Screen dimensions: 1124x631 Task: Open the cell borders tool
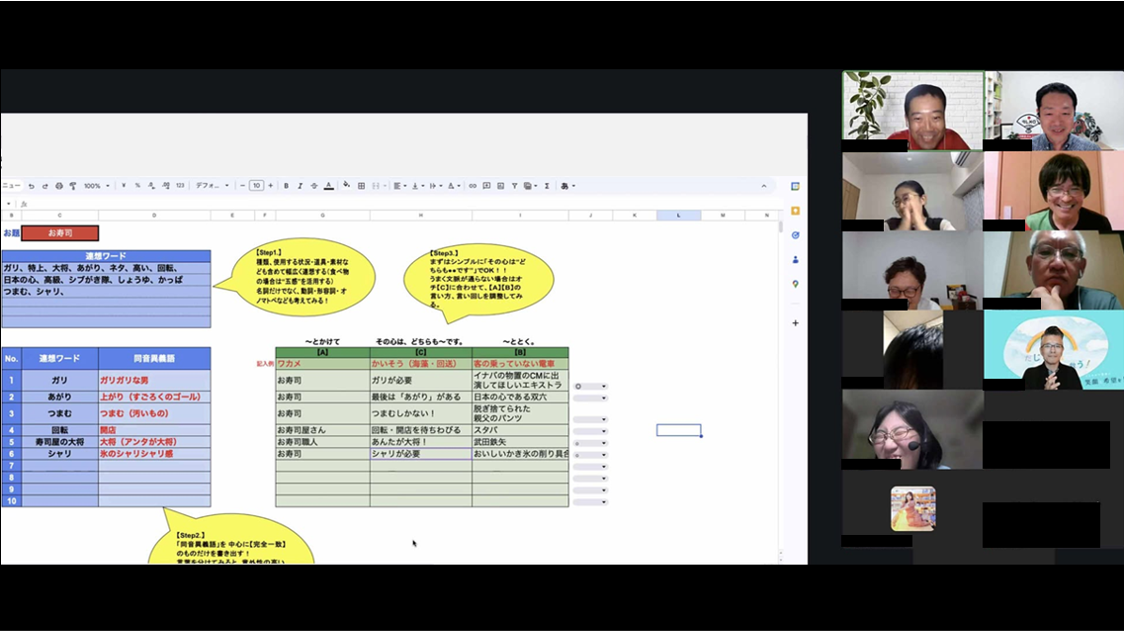pyautogui.click(x=361, y=186)
